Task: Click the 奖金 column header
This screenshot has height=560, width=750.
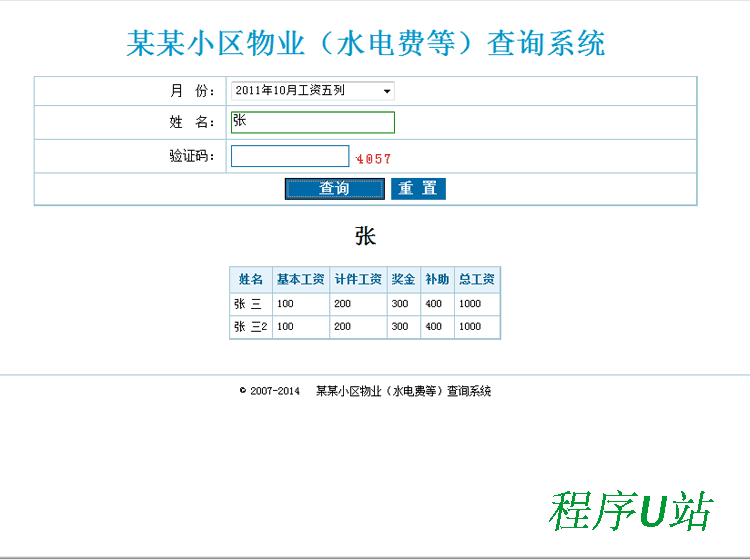Action: click(x=403, y=279)
